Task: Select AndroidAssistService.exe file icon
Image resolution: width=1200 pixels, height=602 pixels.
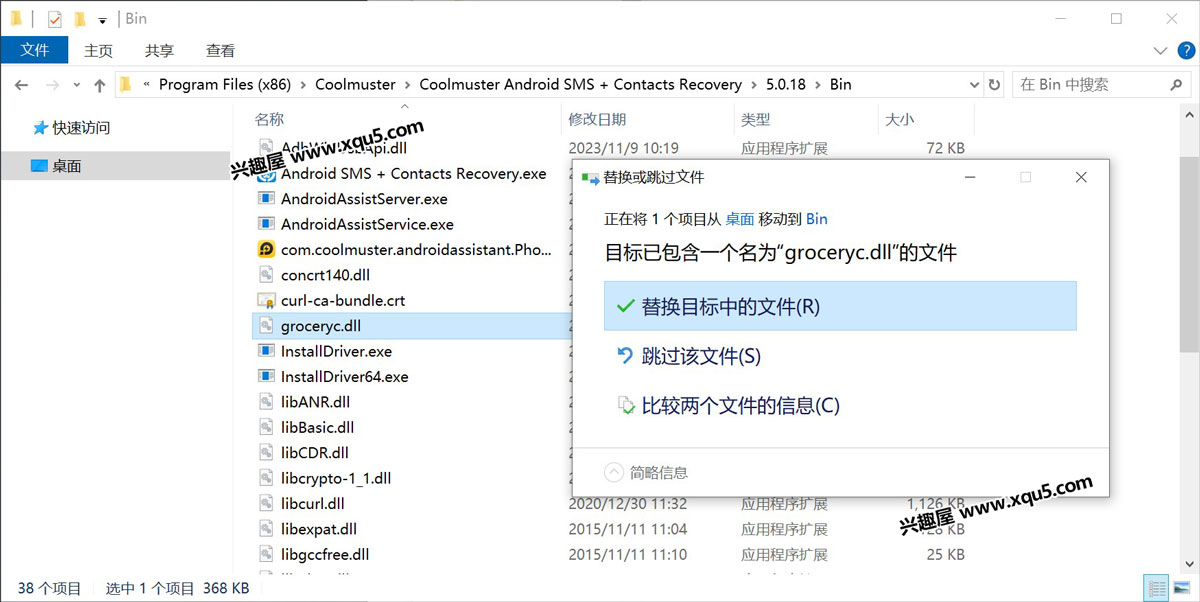Action: click(x=266, y=224)
